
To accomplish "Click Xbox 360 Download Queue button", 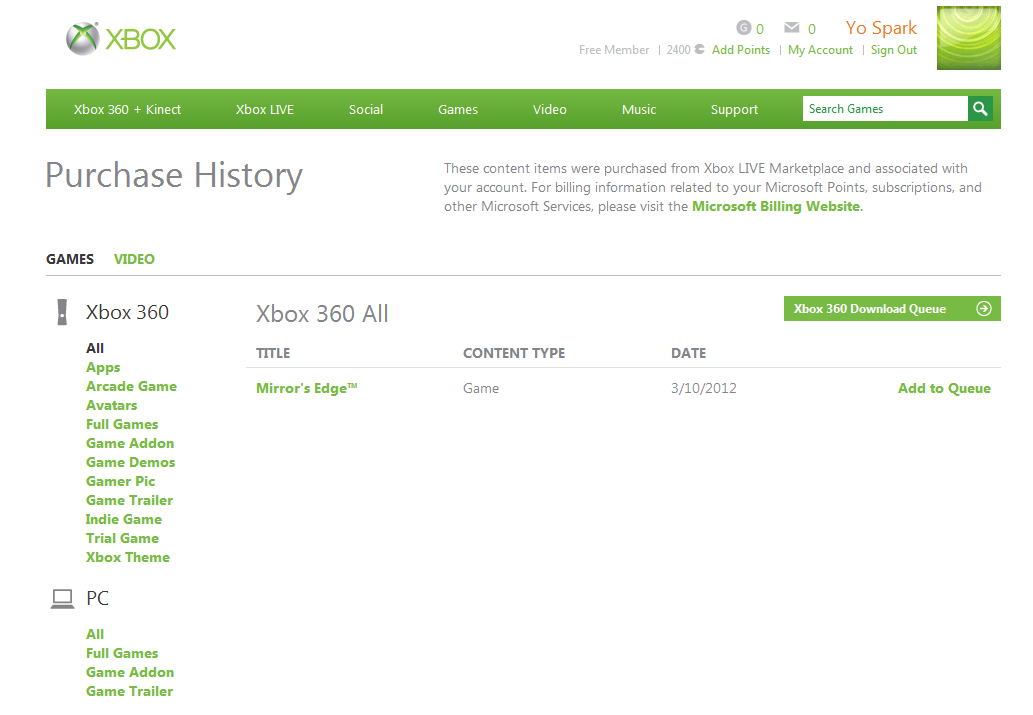I will pos(892,308).
